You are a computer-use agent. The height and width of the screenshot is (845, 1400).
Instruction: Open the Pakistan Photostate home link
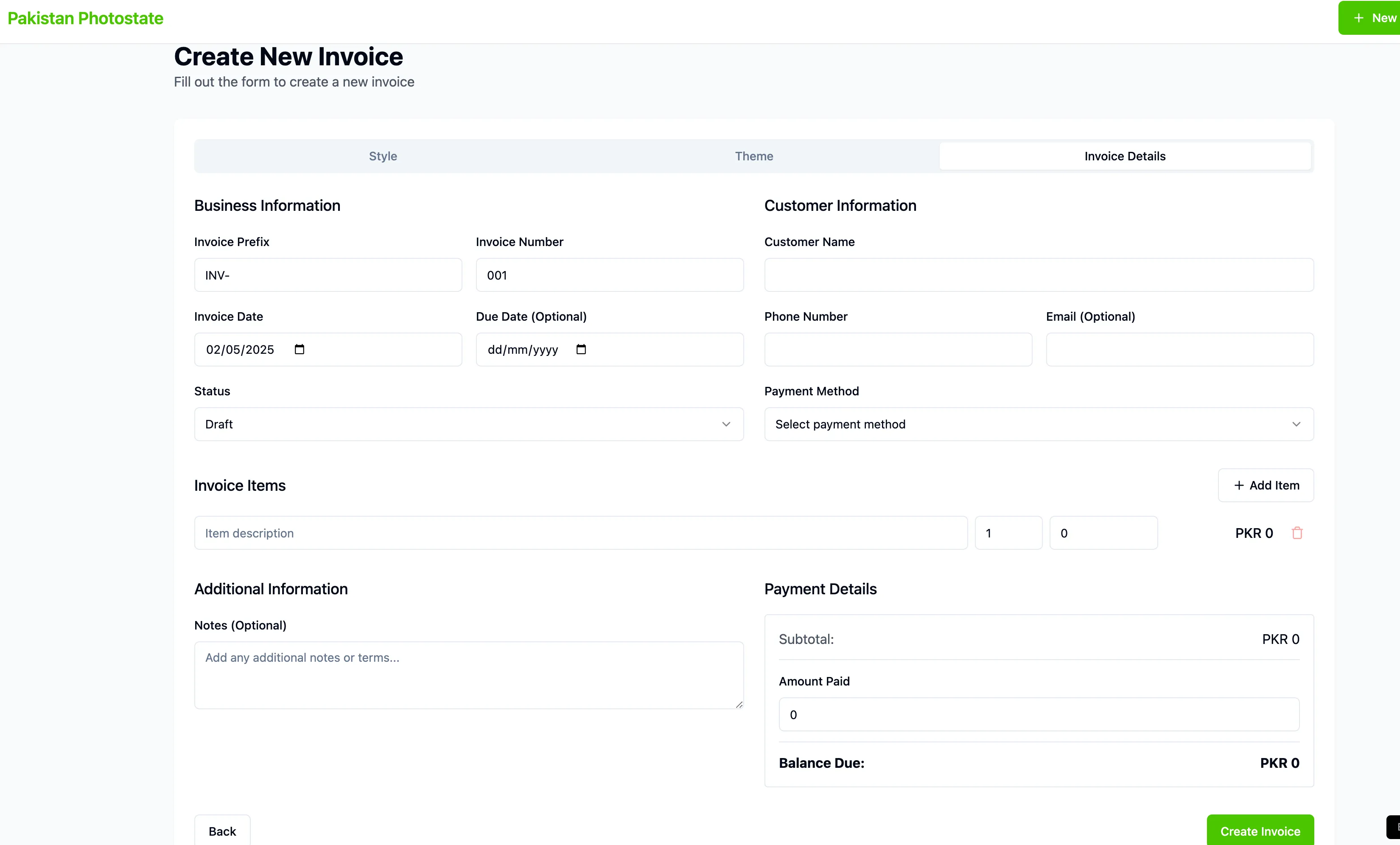[x=85, y=18]
